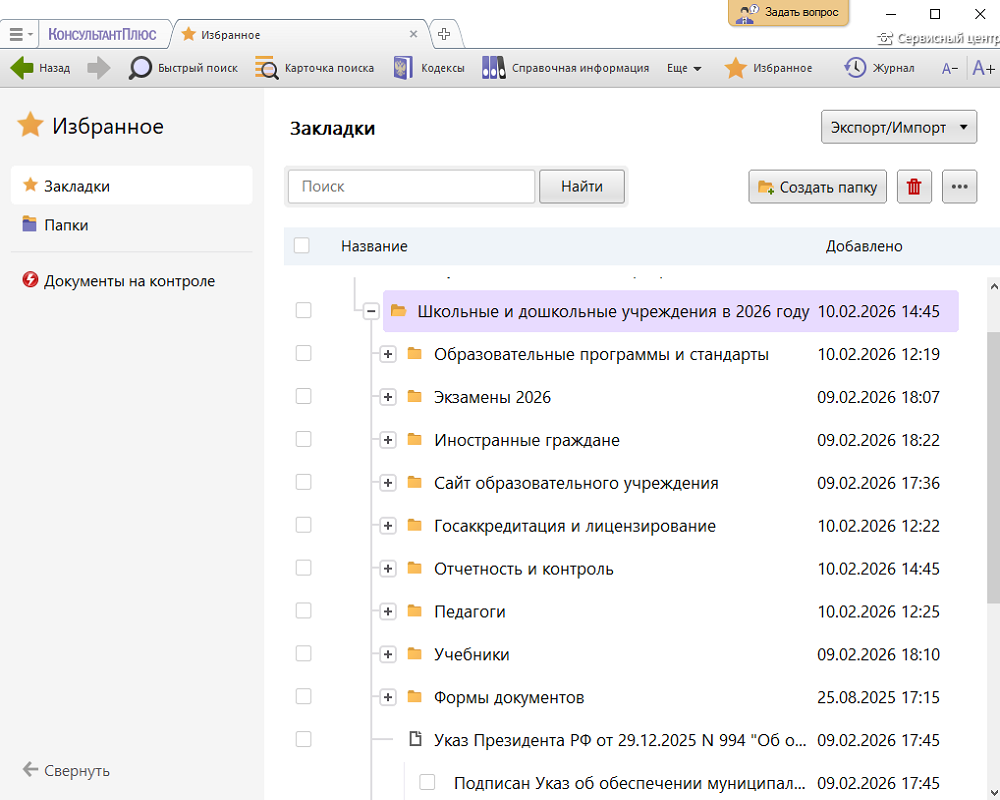Click the green Back arrow icon
1000x800 pixels.
(x=22, y=68)
